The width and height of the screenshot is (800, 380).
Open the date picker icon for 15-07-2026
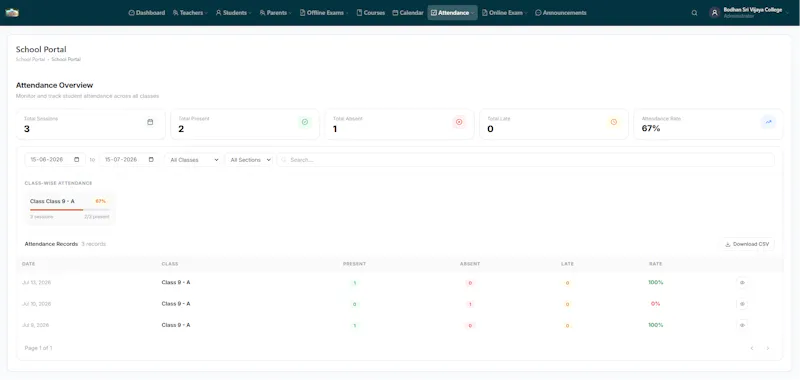point(151,160)
